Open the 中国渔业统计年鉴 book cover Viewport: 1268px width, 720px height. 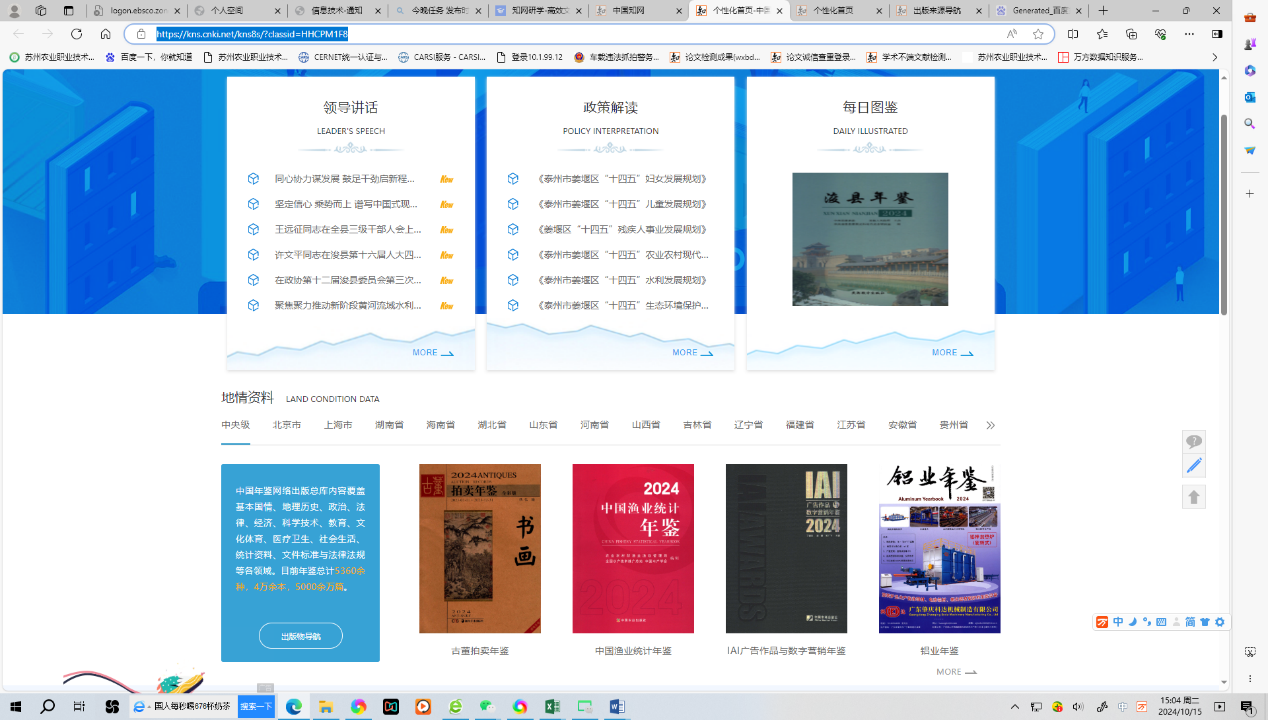[633, 548]
